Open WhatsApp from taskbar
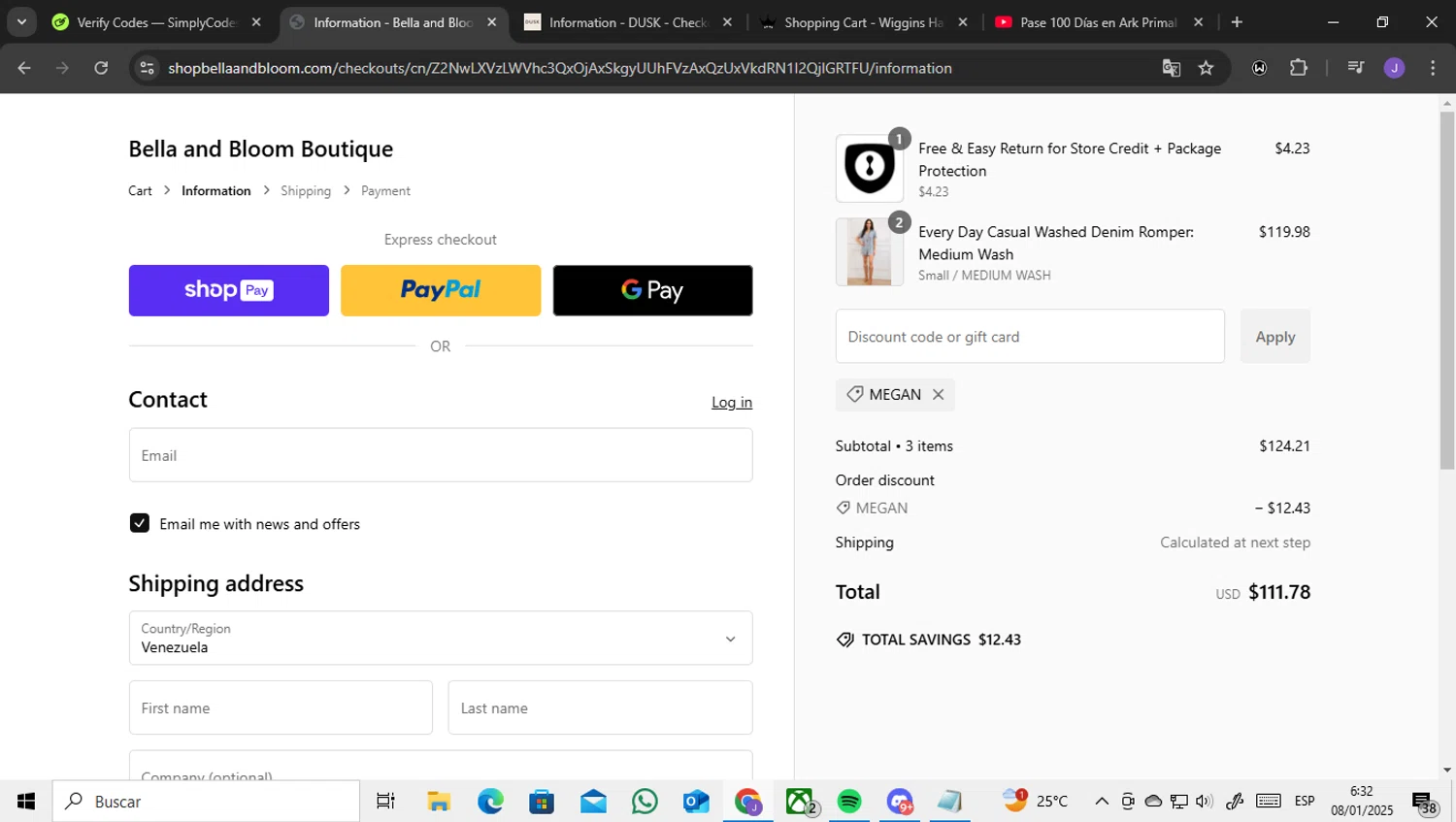 point(645,802)
